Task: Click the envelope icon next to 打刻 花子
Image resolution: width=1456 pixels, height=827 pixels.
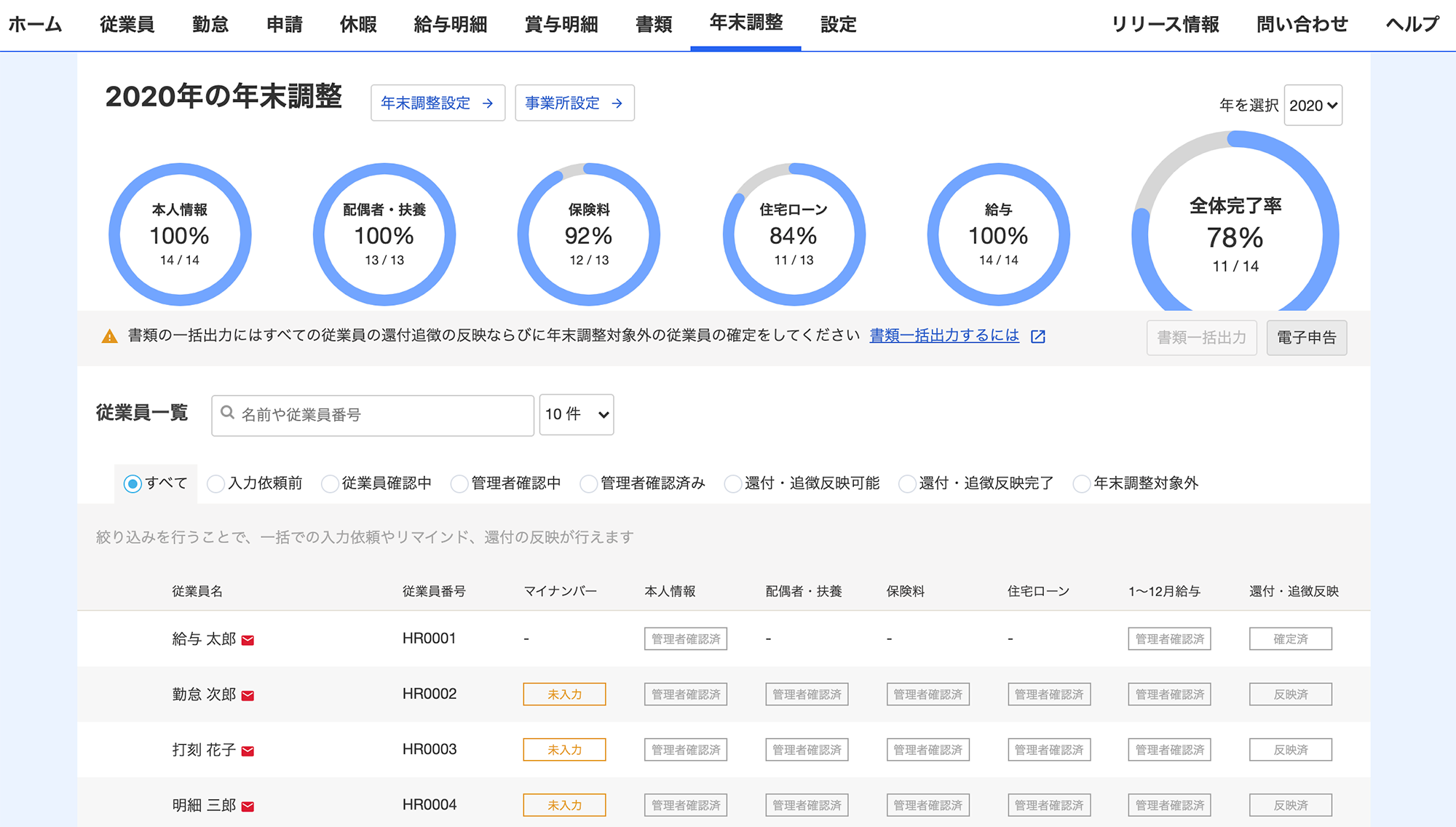Action: (x=248, y=751)
